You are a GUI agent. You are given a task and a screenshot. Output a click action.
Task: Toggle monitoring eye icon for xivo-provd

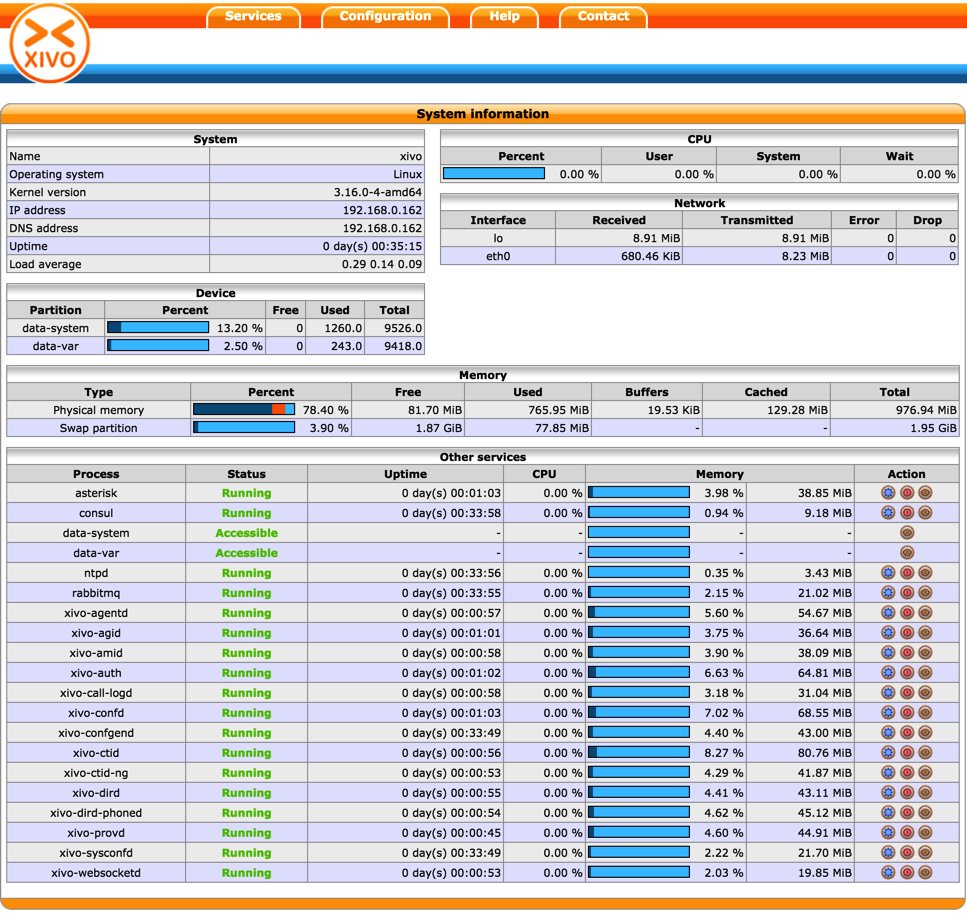(925, 833)
